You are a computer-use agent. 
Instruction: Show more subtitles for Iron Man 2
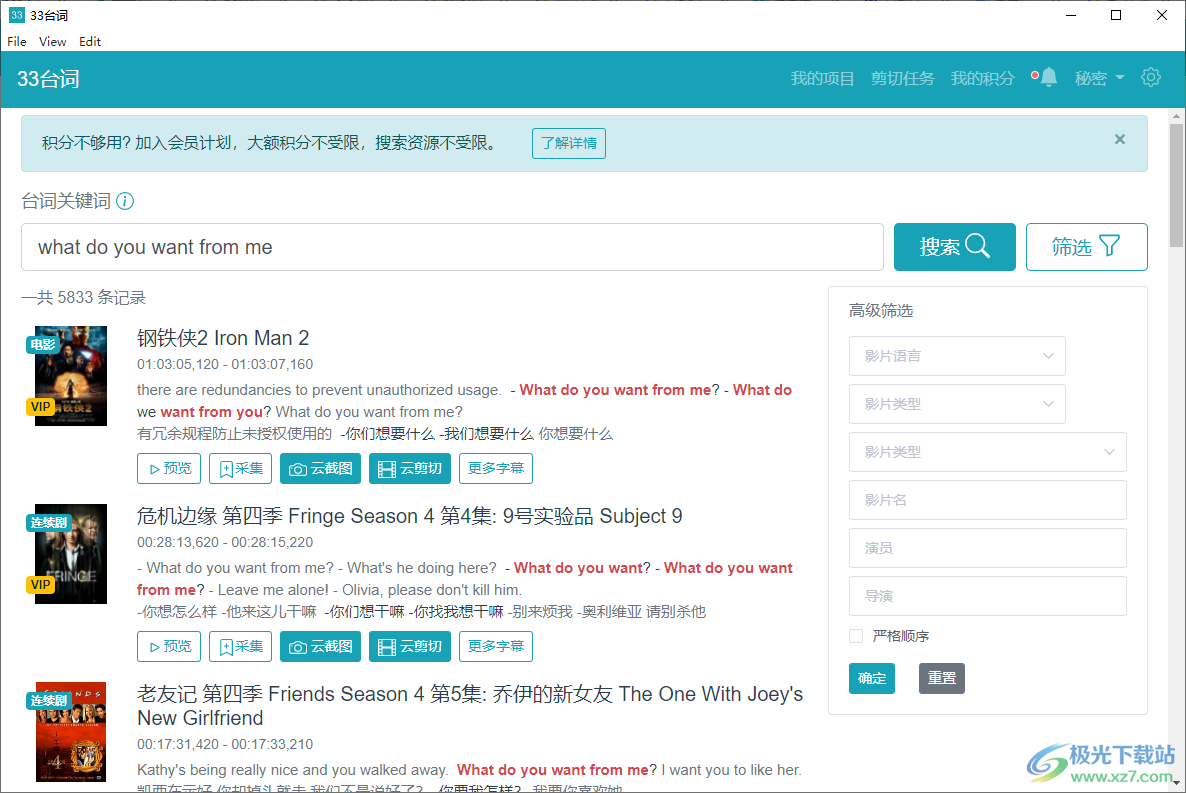point(495,468)
